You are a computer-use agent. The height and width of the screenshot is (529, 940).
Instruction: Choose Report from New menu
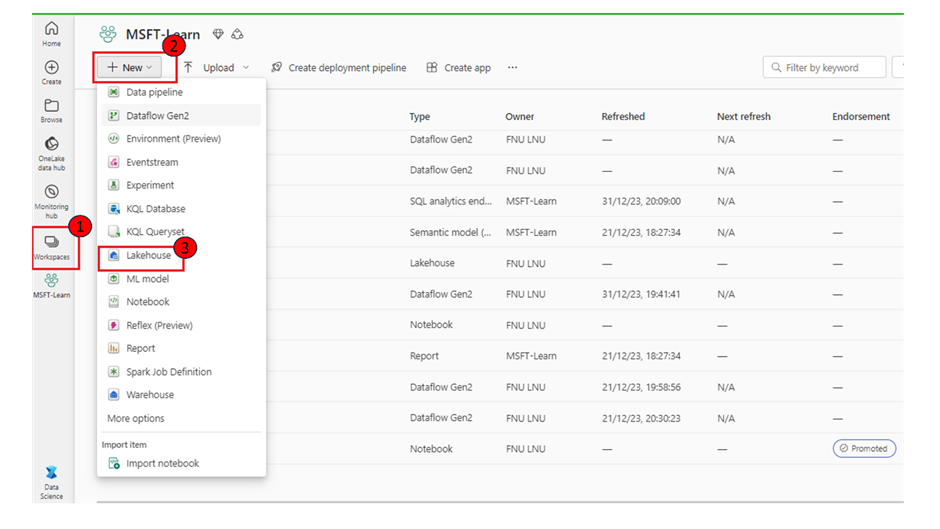(181, 348)
